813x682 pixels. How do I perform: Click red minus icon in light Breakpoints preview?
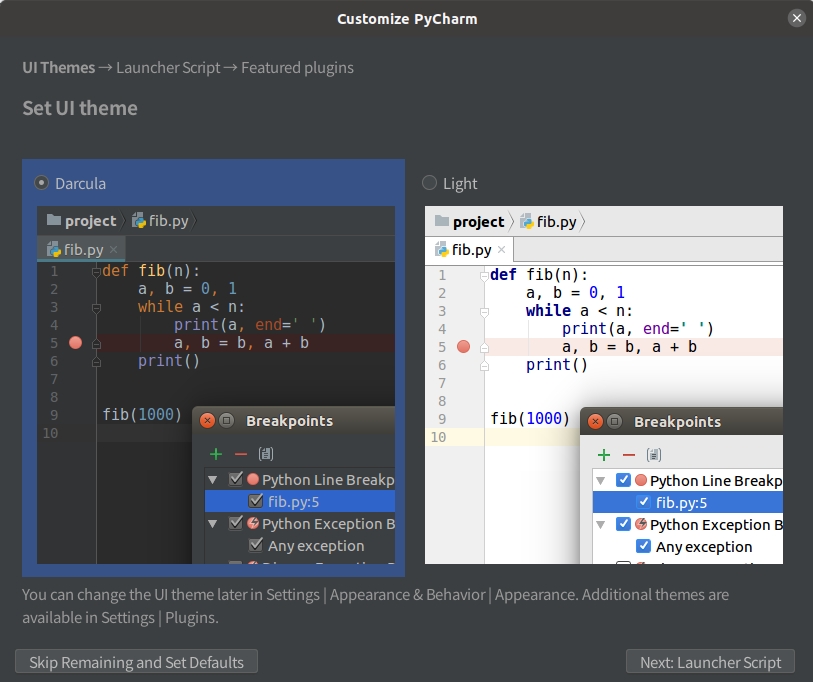click(x=628, y=455)
